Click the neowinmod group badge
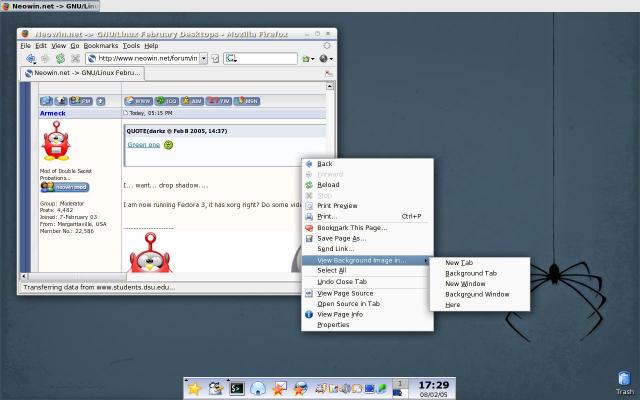This screenshot has height=400, width=640. [64, 187]
